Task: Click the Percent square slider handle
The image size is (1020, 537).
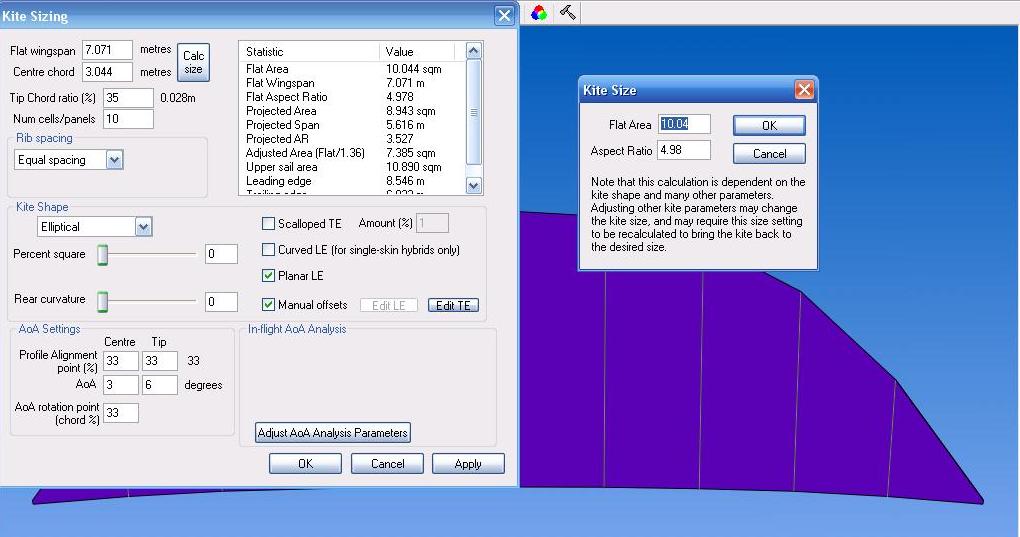Action: pos(102,255)
